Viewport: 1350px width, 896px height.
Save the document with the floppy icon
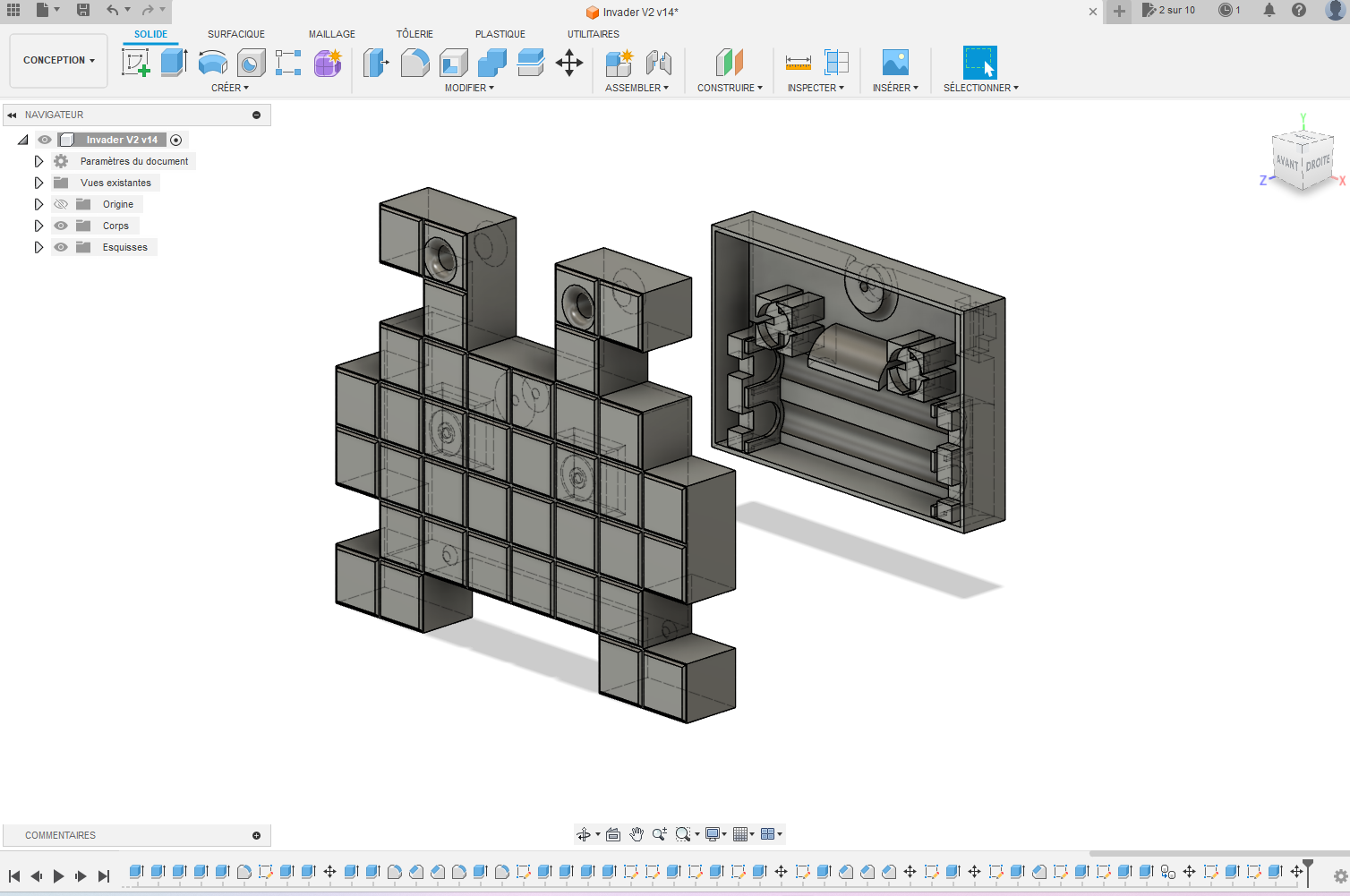tap(83, 10)
